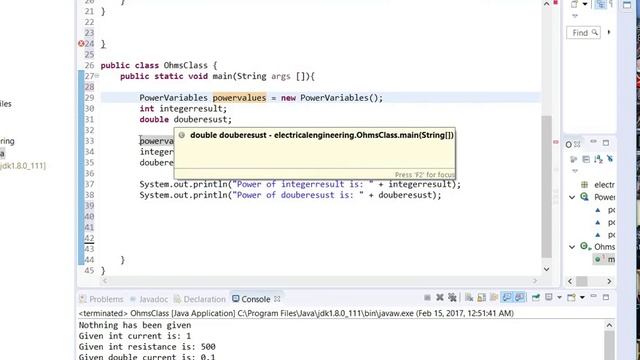Click Task List new task dropdown arrow
640x360 pixels.
pos(585,4)
